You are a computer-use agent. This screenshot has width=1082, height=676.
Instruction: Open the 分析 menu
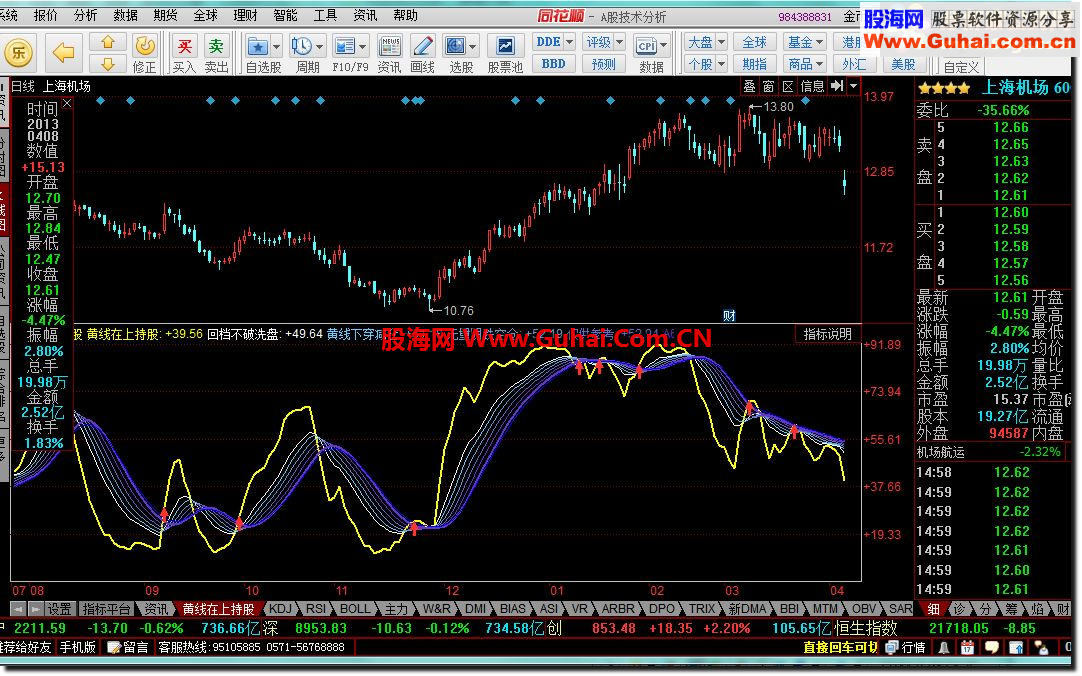86,15
